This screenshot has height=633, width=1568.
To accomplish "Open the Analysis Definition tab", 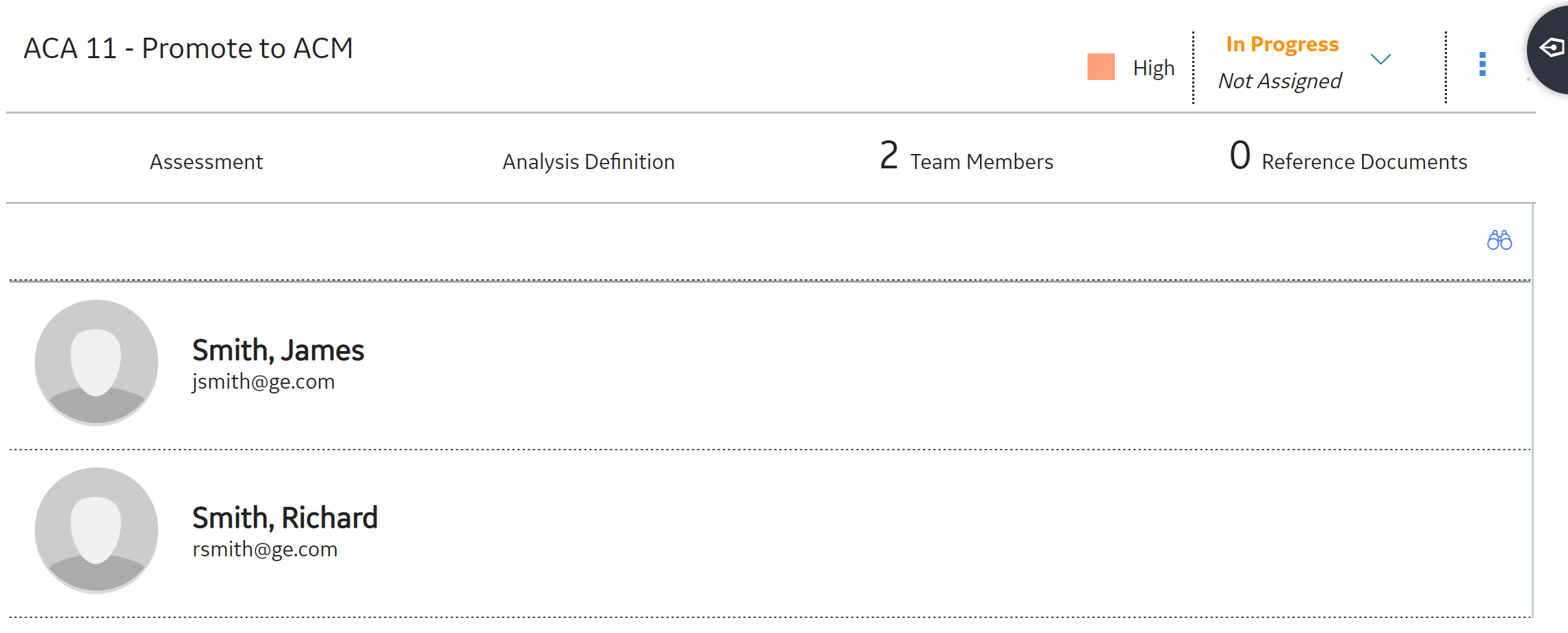I will point(589,162).
